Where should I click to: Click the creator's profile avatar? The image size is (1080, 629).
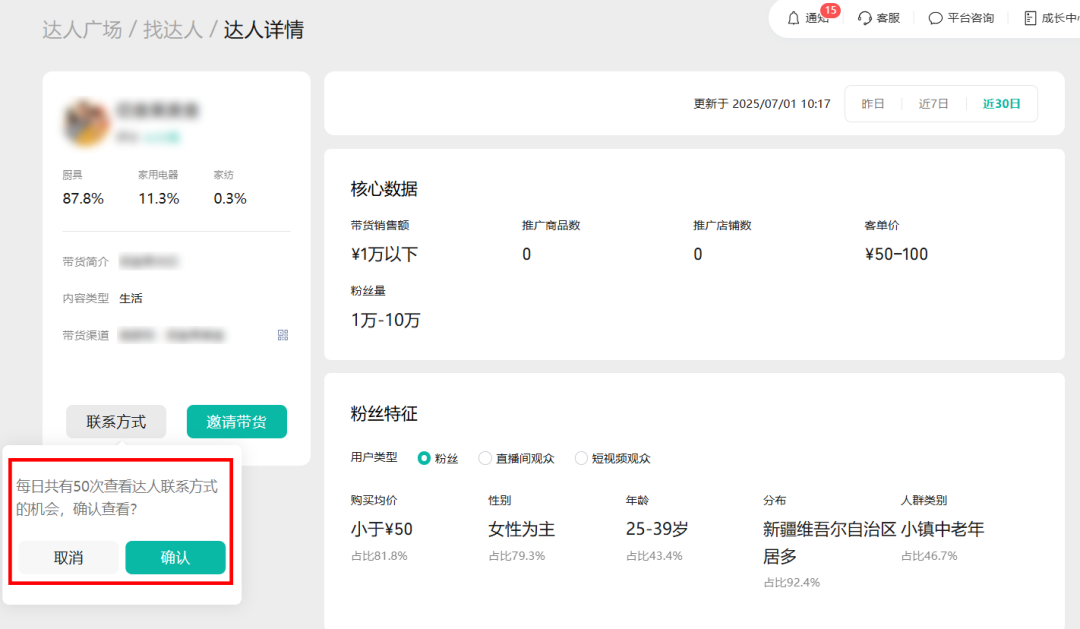(x=86, y=121)
